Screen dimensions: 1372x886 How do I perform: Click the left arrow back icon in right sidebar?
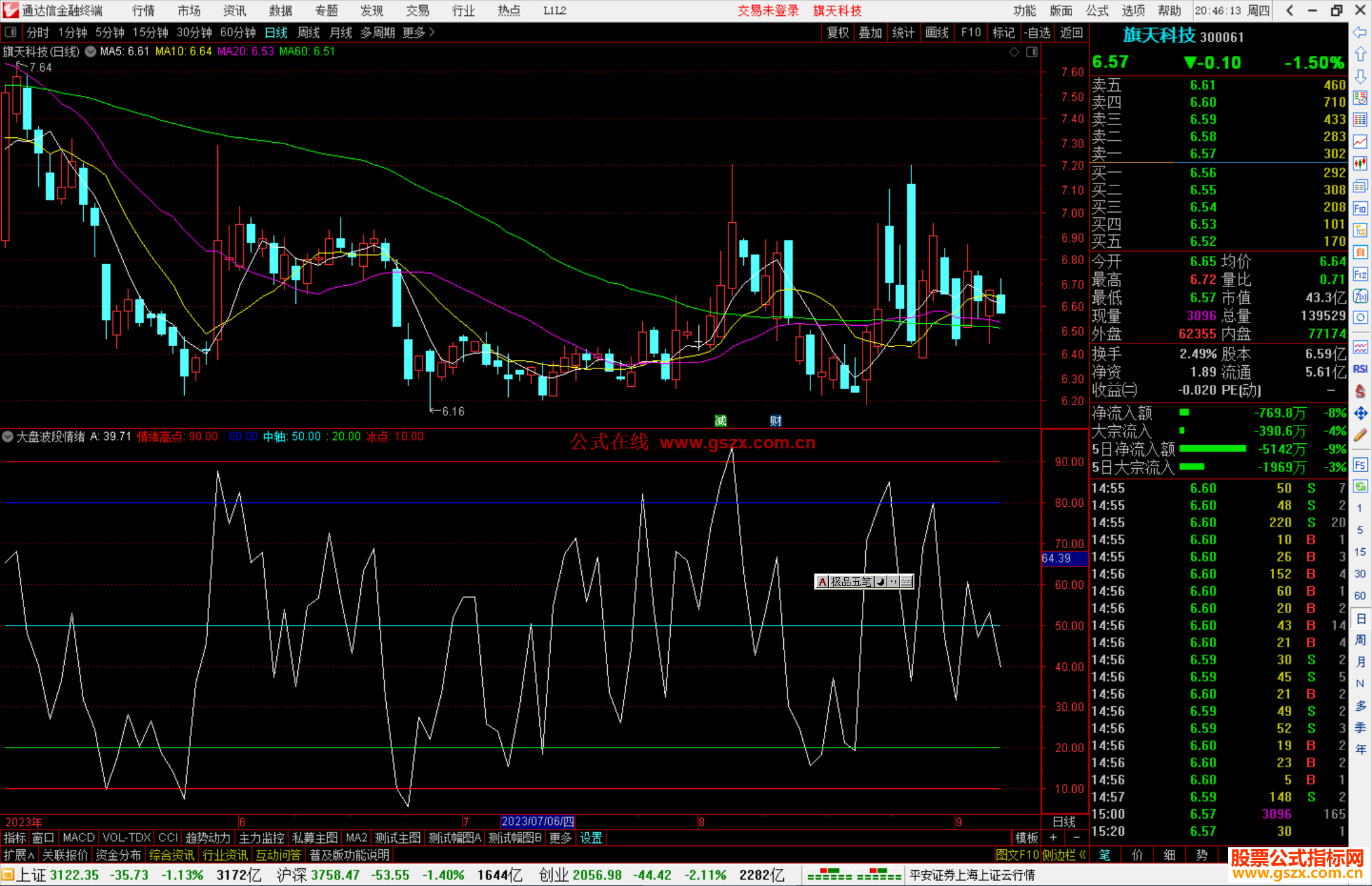click(1360, 32)
